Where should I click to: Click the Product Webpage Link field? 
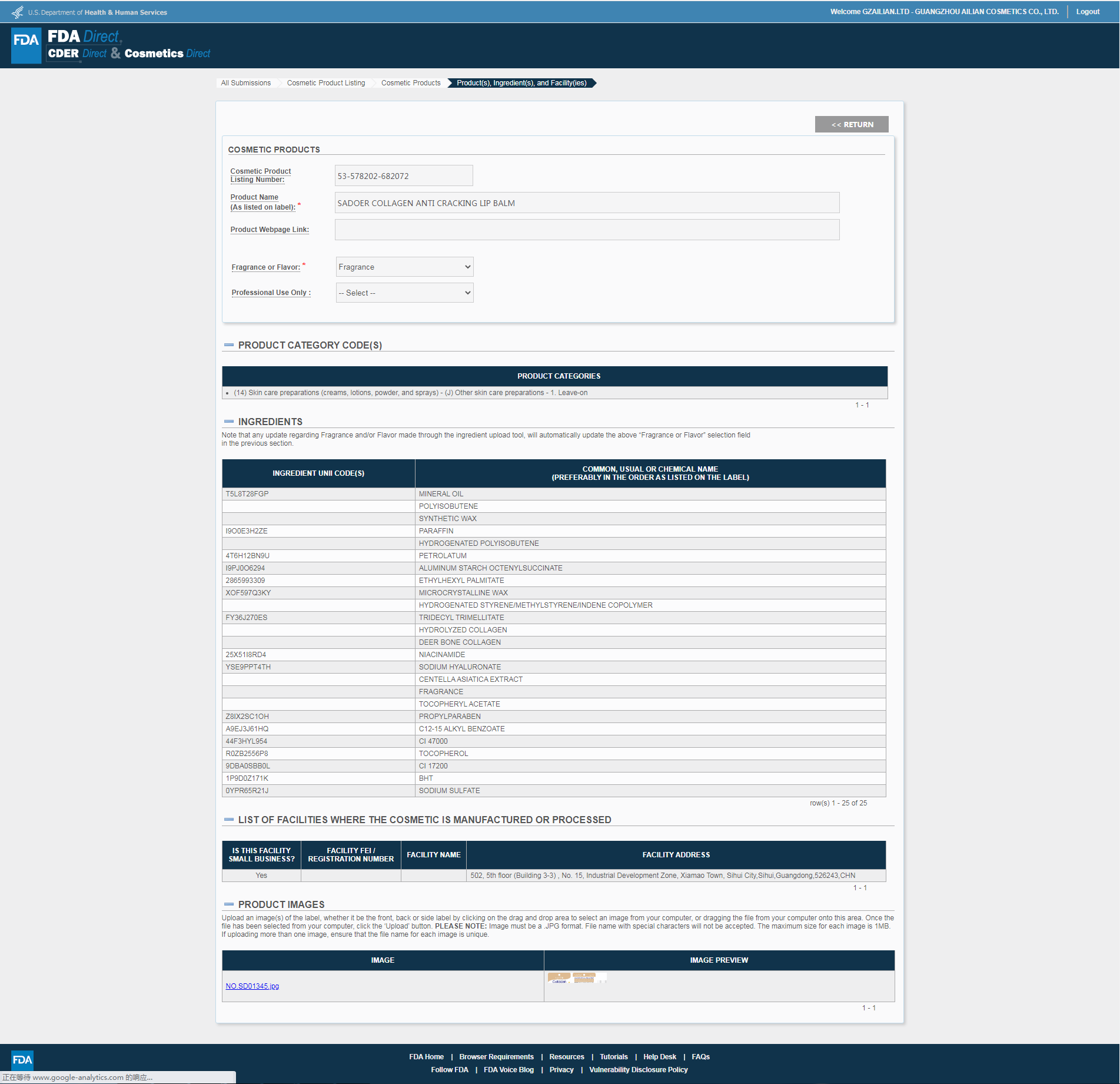pyautogui.click(x=586, y=230)
